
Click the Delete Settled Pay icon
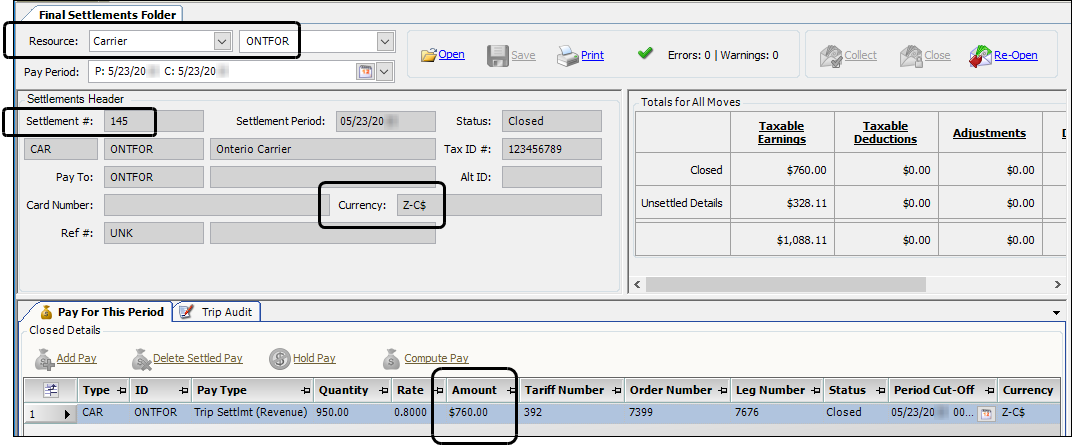142,358
